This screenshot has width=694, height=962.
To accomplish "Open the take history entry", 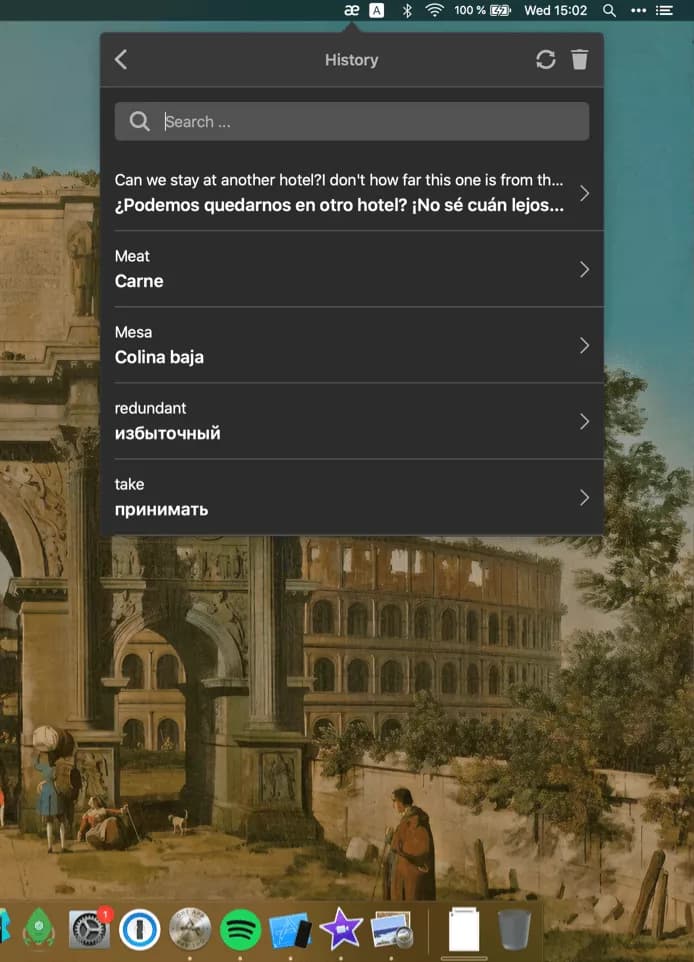I will coord(352,497).
